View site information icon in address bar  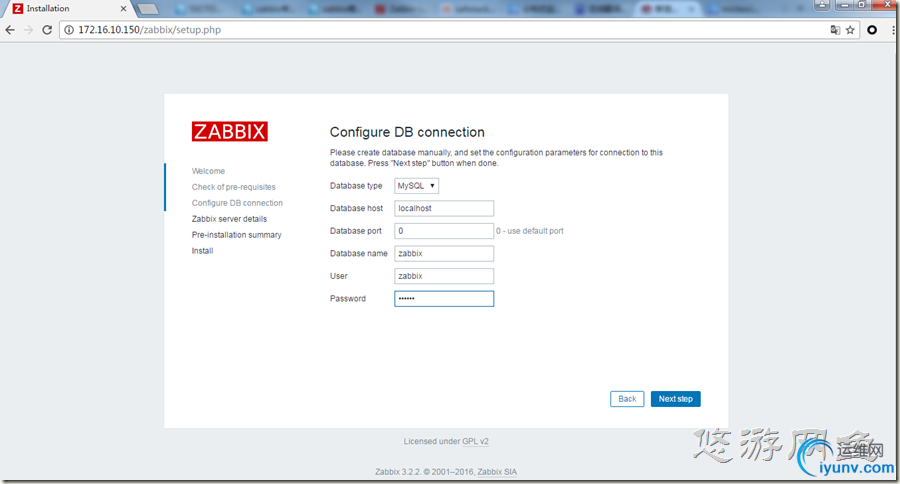[69, 30]
